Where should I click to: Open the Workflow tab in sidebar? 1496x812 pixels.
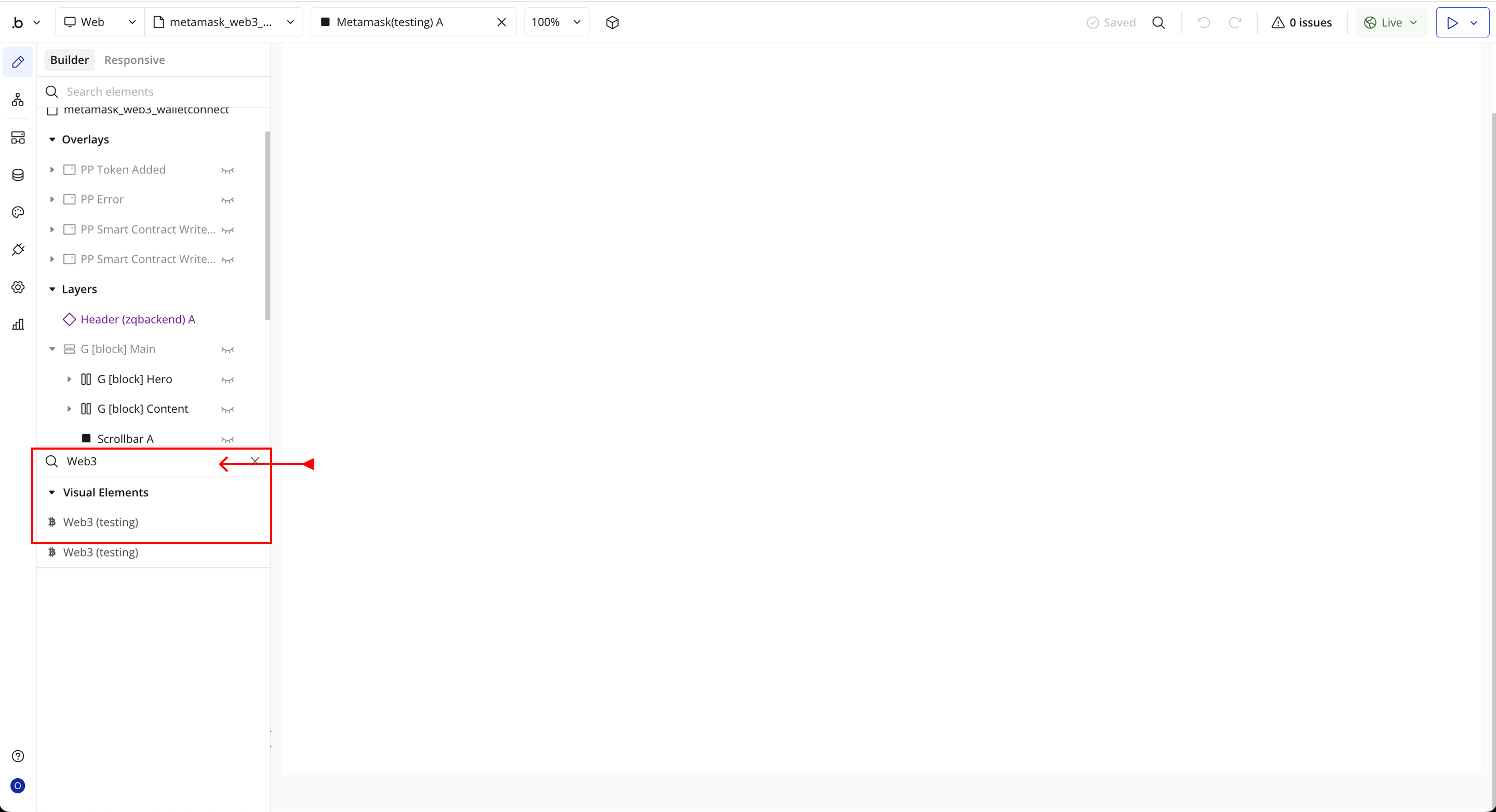18,100
